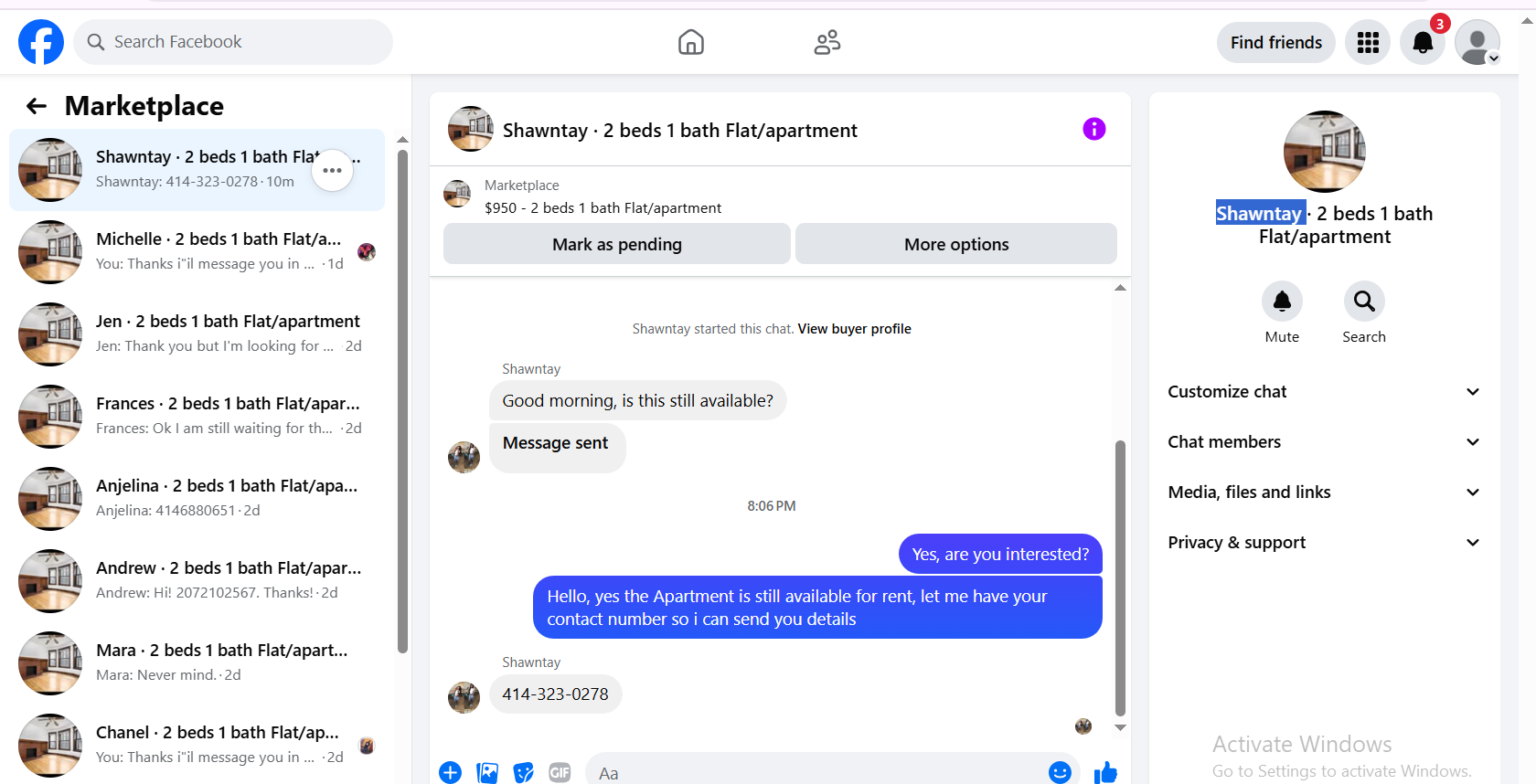Open the emoji picker smiley icon
Image resolution: width=1536 pixels, height=784 pixels.
pyautogui.click(x=1060, y=773)
